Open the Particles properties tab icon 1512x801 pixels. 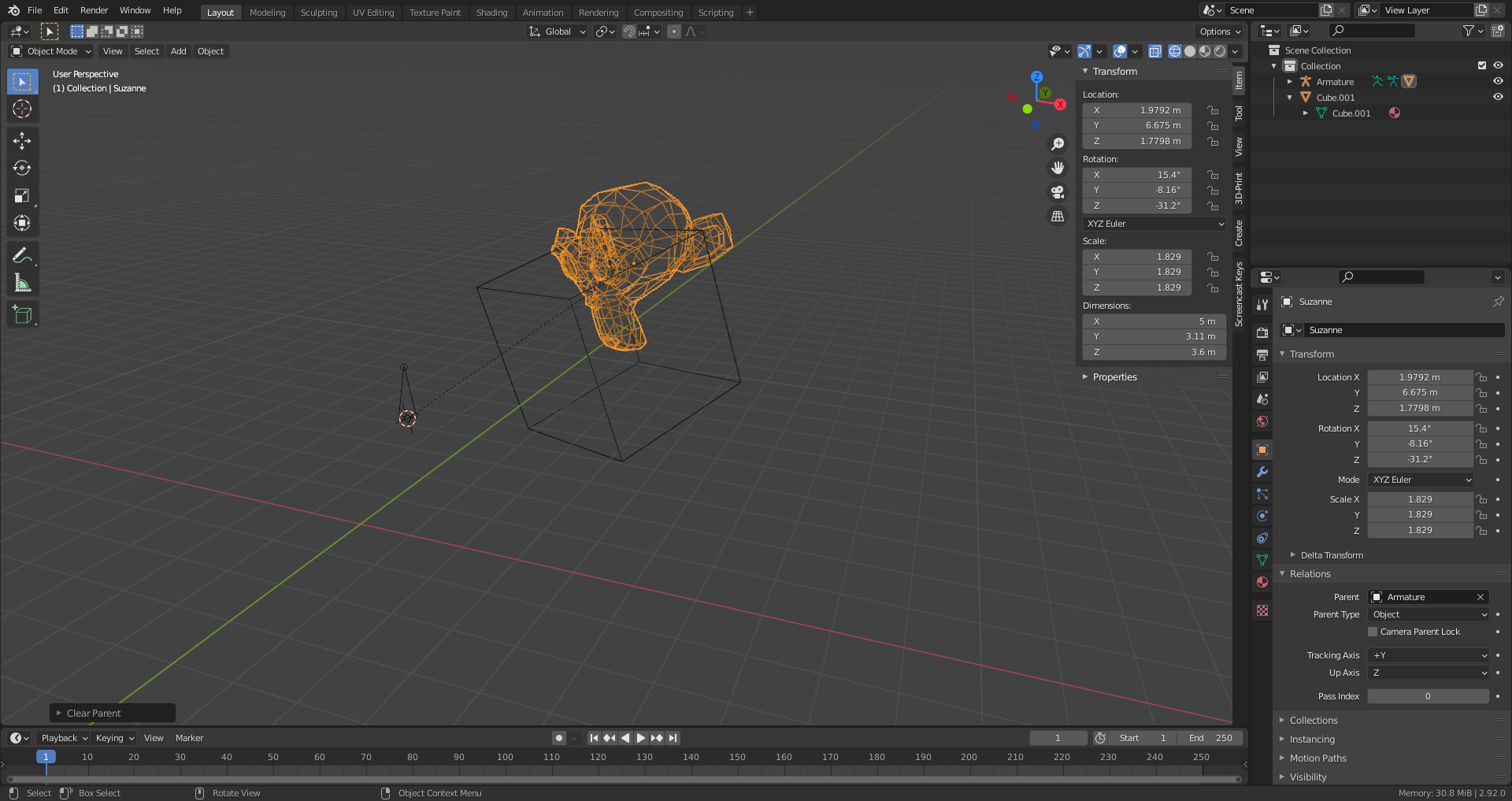(1262, 494)
